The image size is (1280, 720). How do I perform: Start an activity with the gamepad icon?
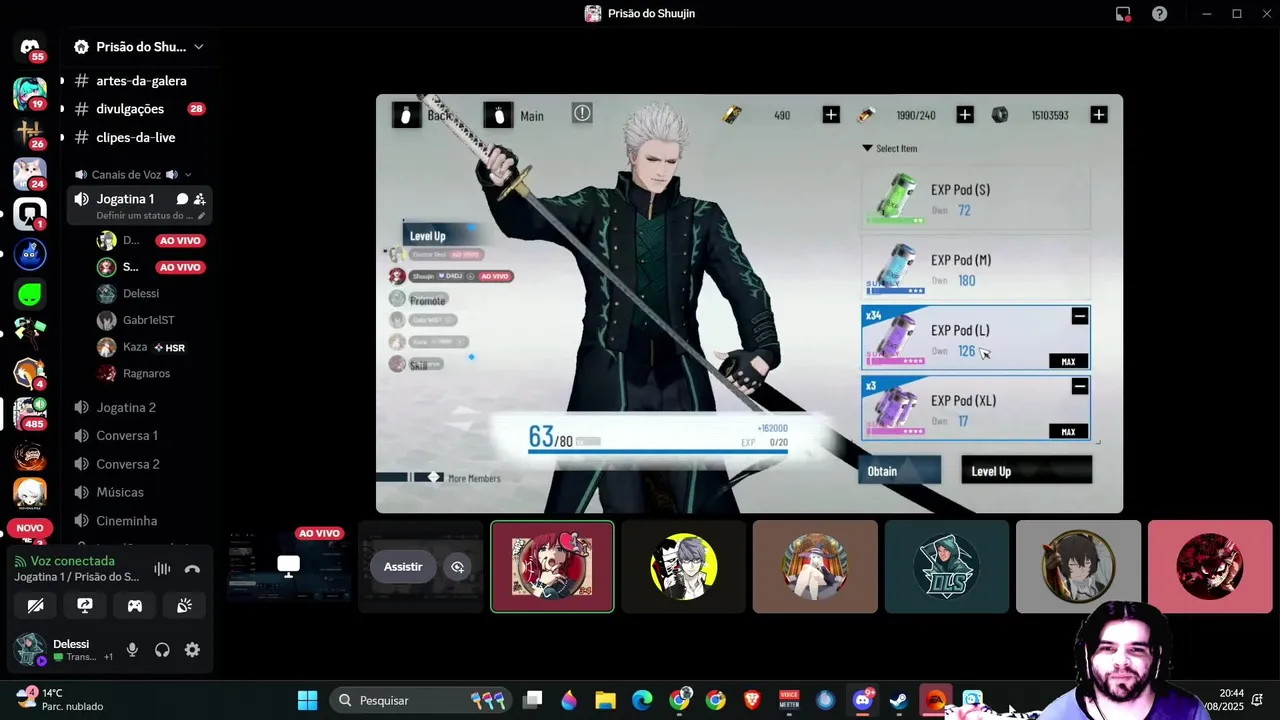(x=134, y=605)
